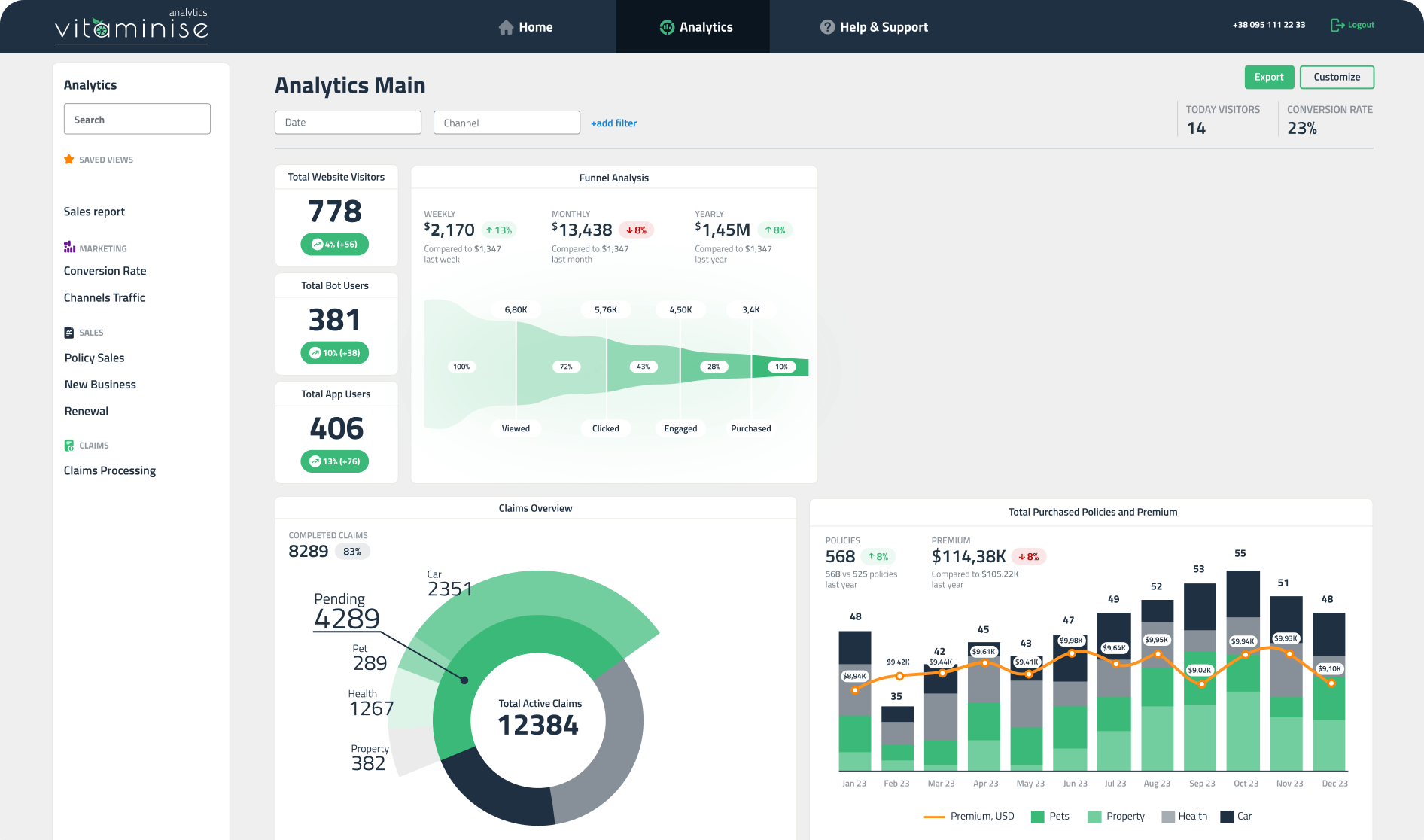Click the Logout door icon
Viewport: 1424px width, 840px height.
1337,25
